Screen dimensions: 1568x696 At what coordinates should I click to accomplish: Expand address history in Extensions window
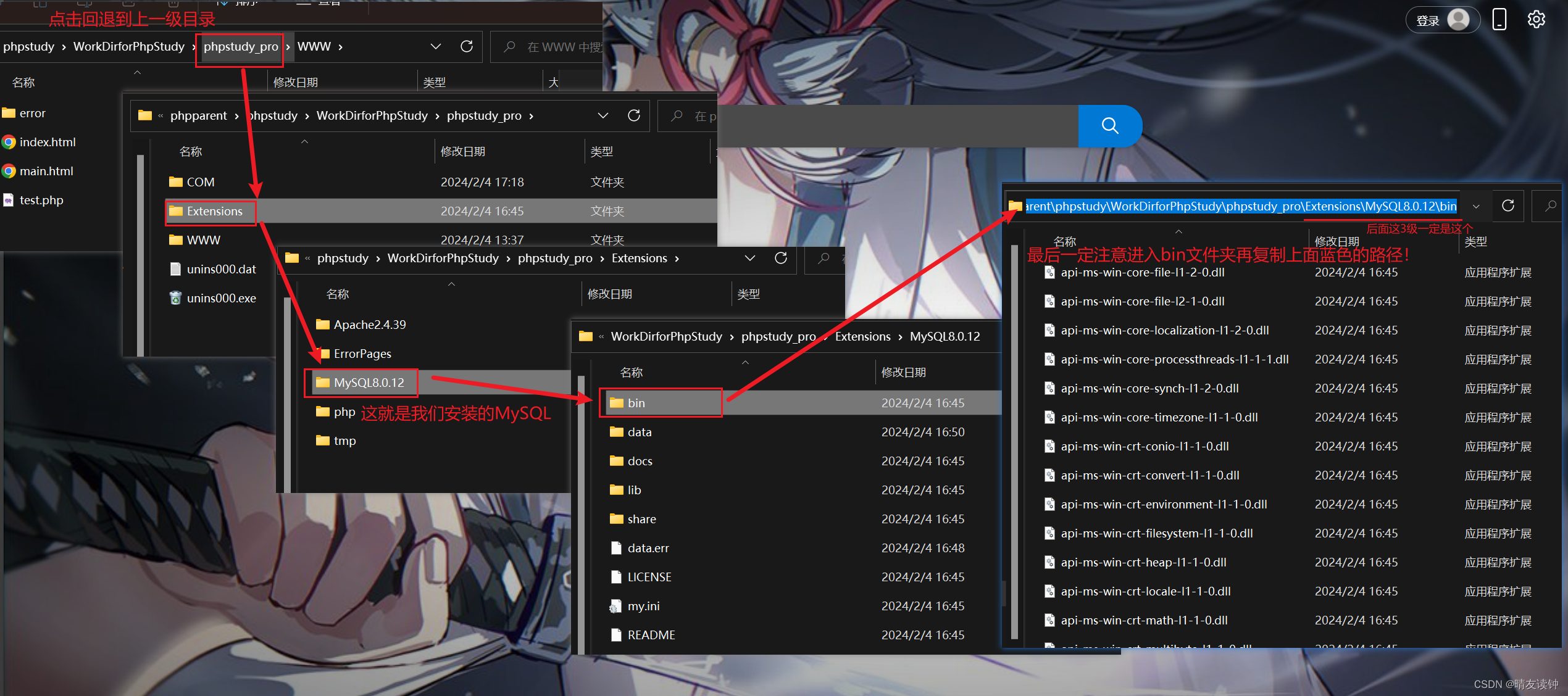[750, 258]
